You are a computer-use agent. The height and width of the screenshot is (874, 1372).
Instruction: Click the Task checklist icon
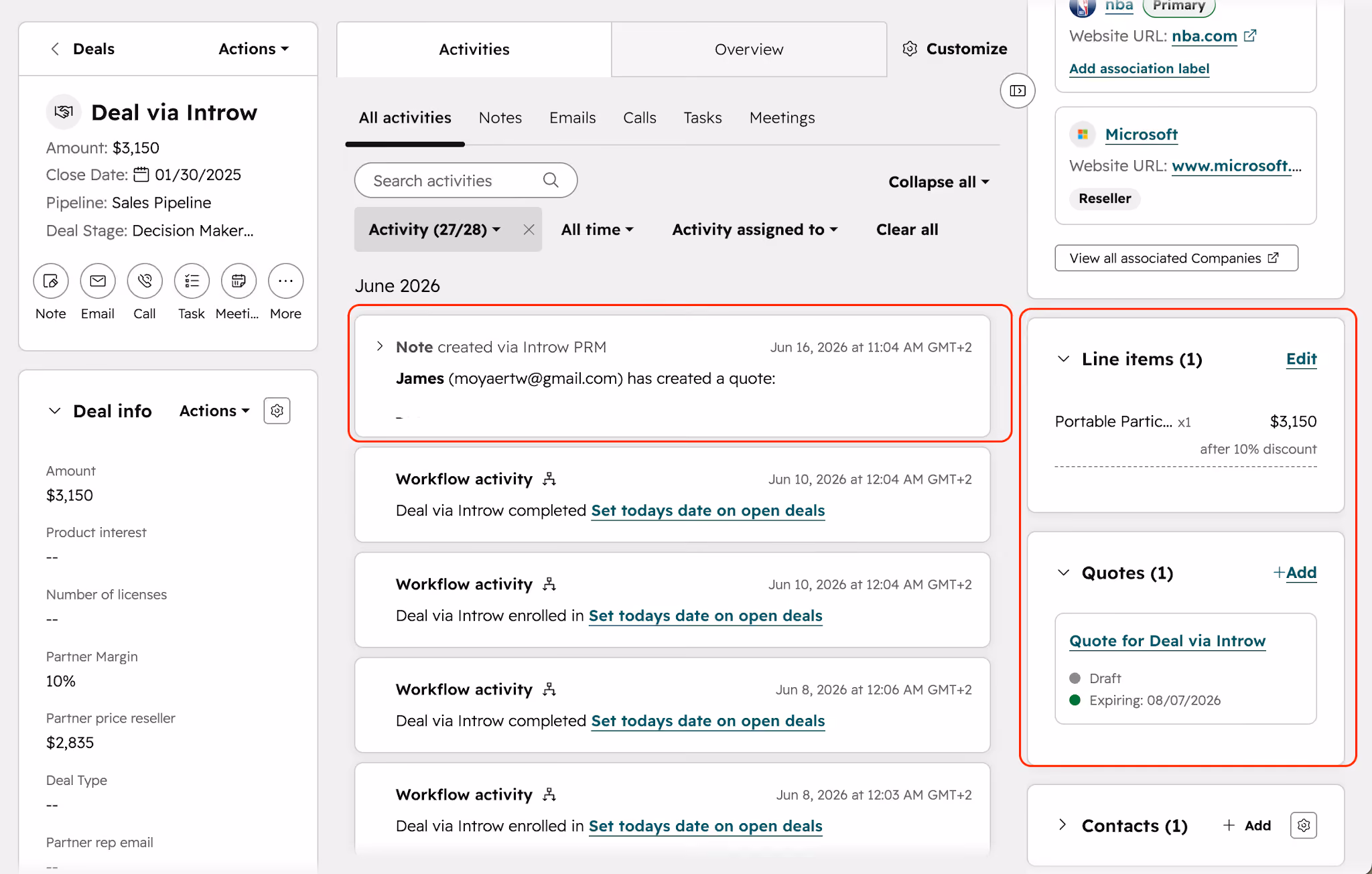pyautogui.click(x=192, y=281)
